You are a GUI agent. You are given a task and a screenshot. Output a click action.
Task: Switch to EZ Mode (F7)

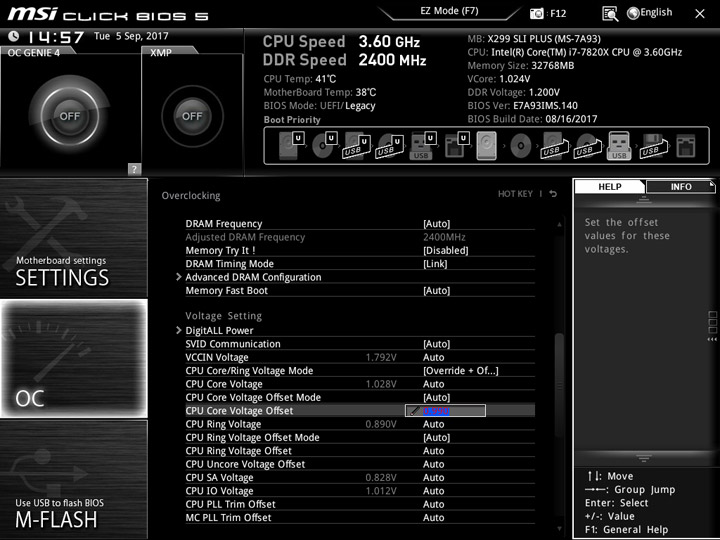click(449, 11)
